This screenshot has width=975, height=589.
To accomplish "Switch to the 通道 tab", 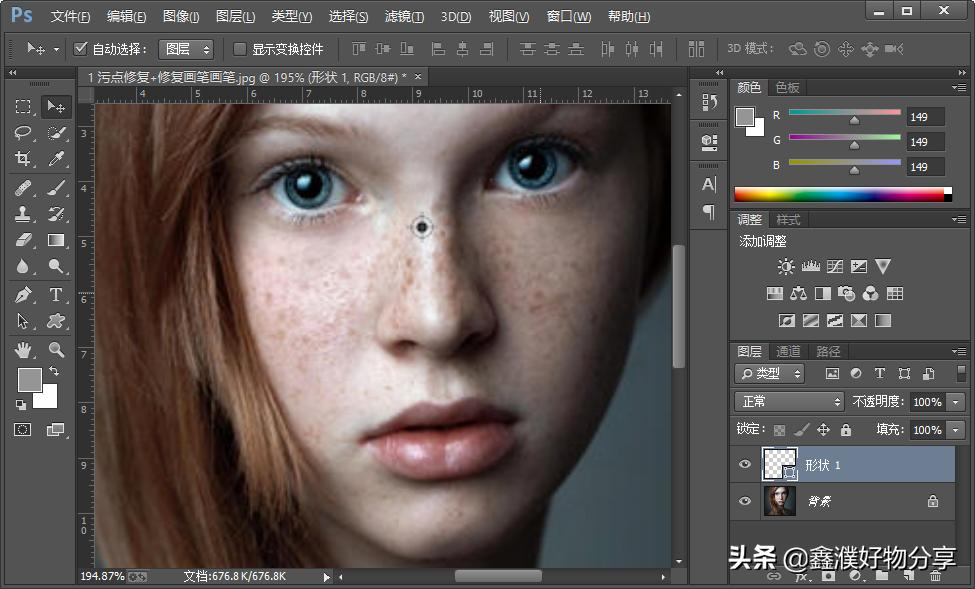I will (x=788, y=351).
